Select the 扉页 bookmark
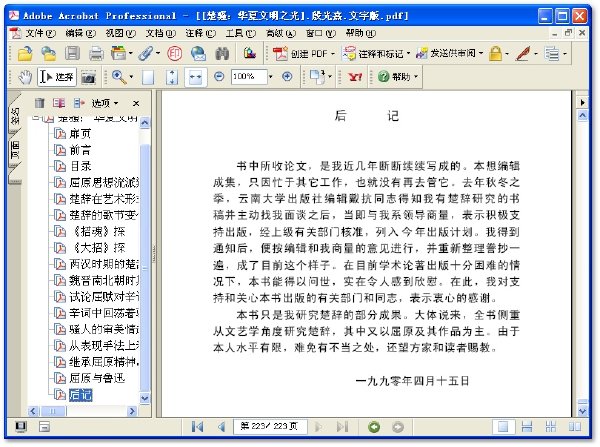The width and height of the screenshot is (600, 447). coord(80,134)
